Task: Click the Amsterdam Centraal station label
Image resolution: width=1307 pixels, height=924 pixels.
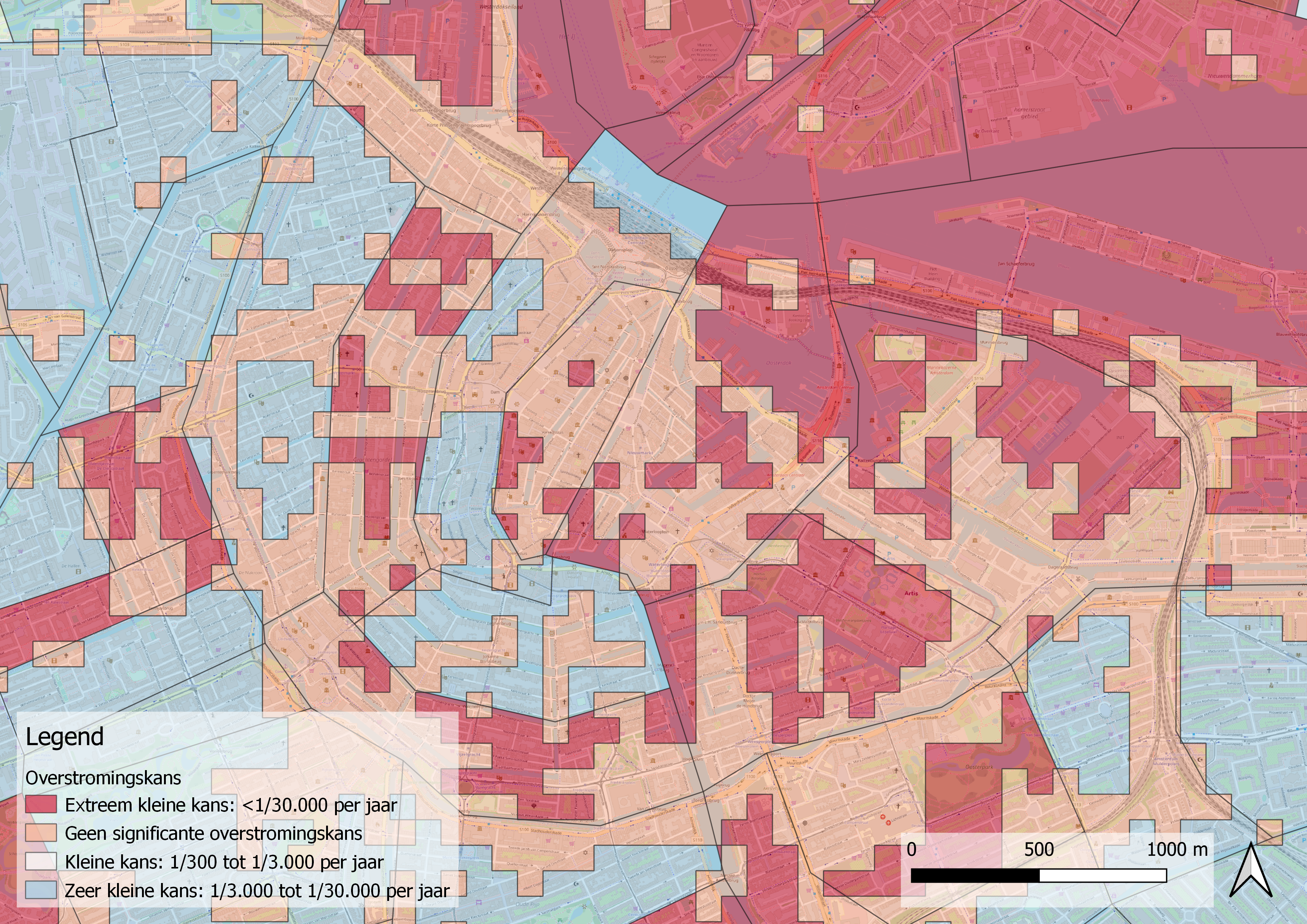Action: tap(637, 241)
